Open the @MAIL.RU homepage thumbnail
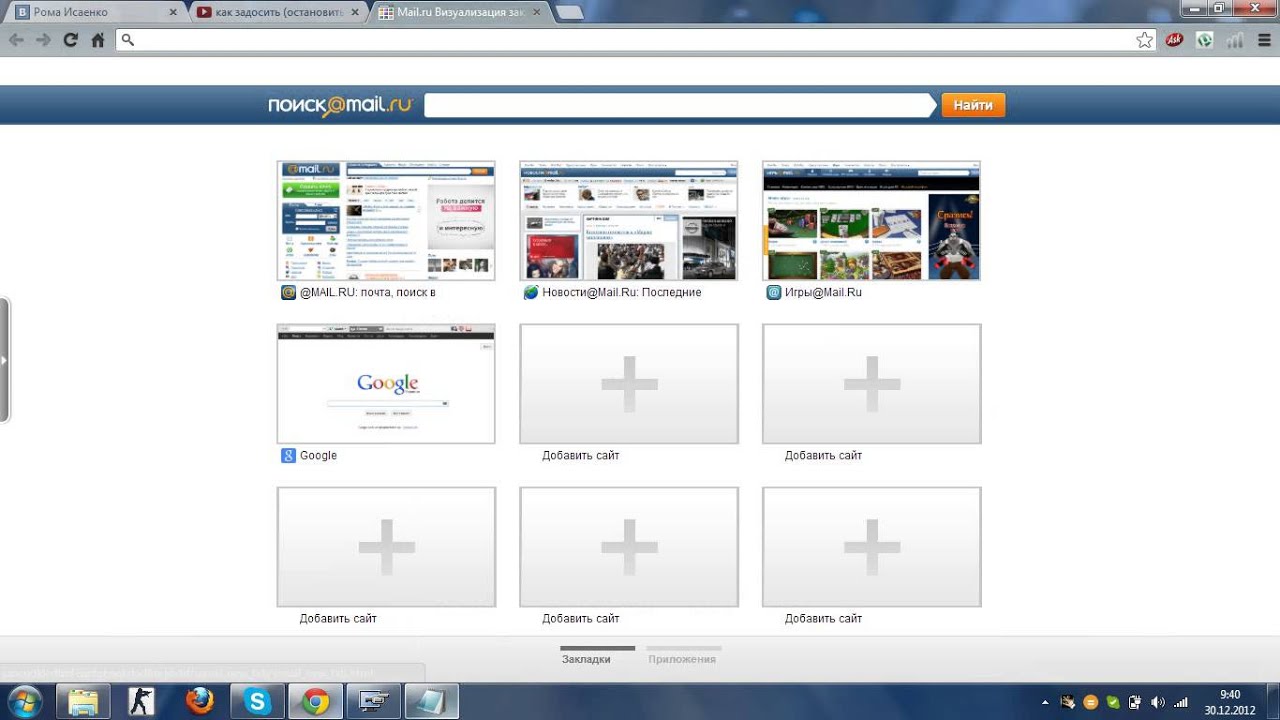 (x=386, y=220)
